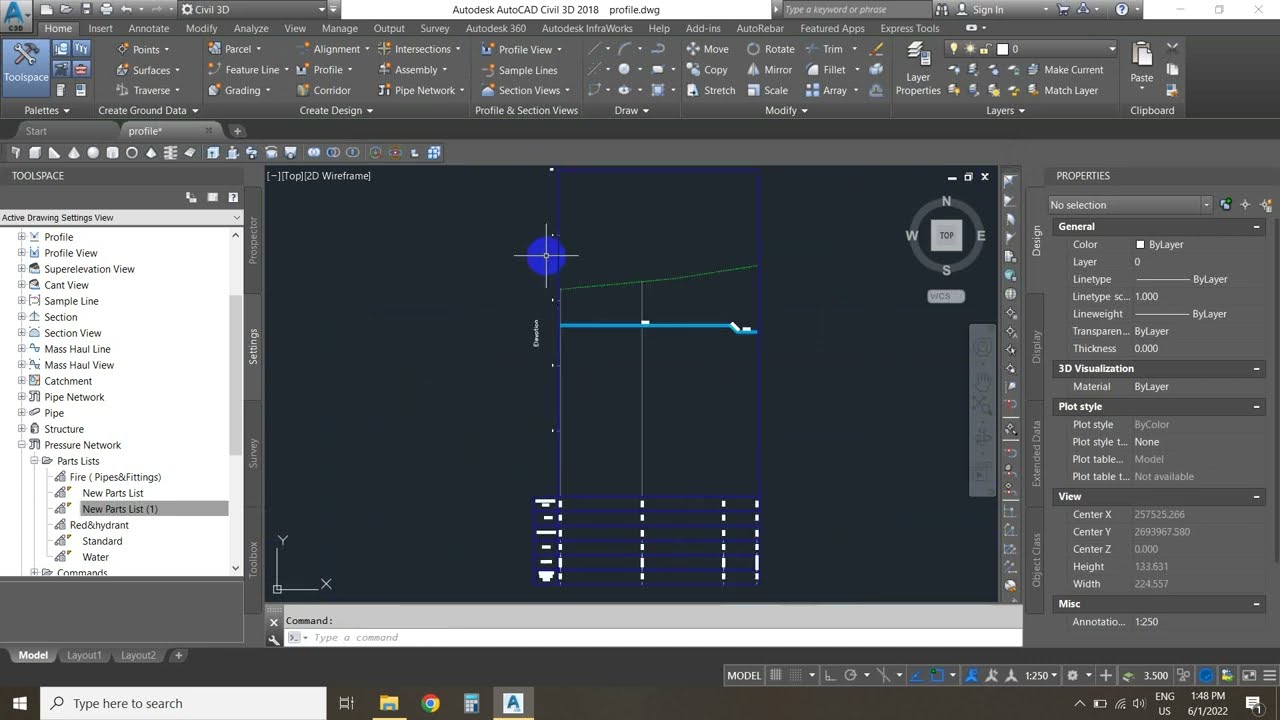The image size is (1280, 720).
Task: Collapse the Pressure Network node
Action: point(22,445)
